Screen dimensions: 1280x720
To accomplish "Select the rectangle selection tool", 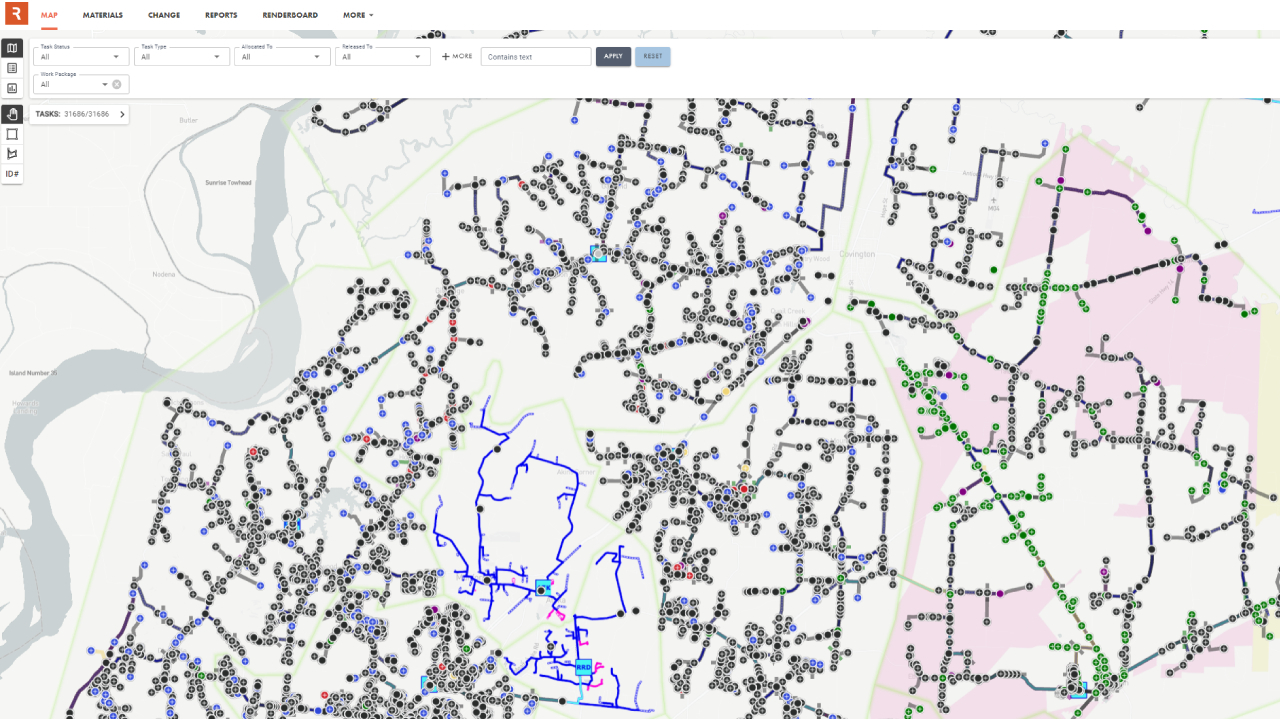I will [12, 134].
